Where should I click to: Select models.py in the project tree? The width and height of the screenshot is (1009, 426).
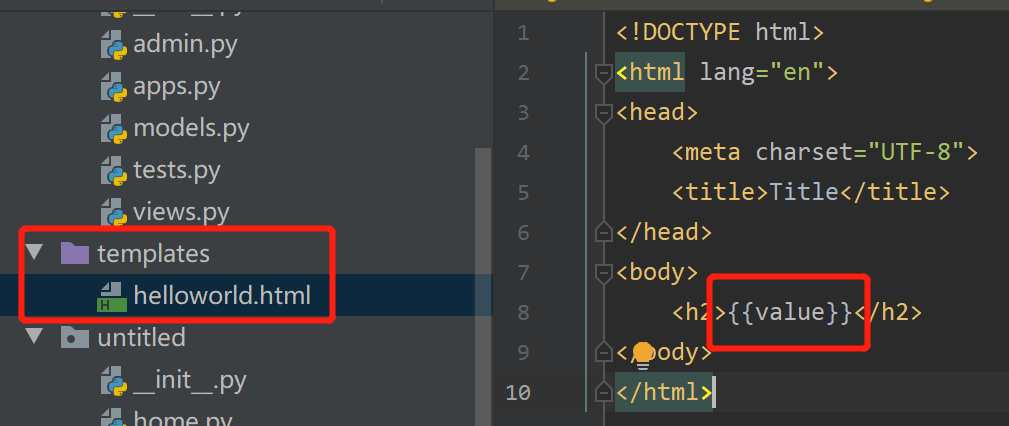click(x=191, y=129)
